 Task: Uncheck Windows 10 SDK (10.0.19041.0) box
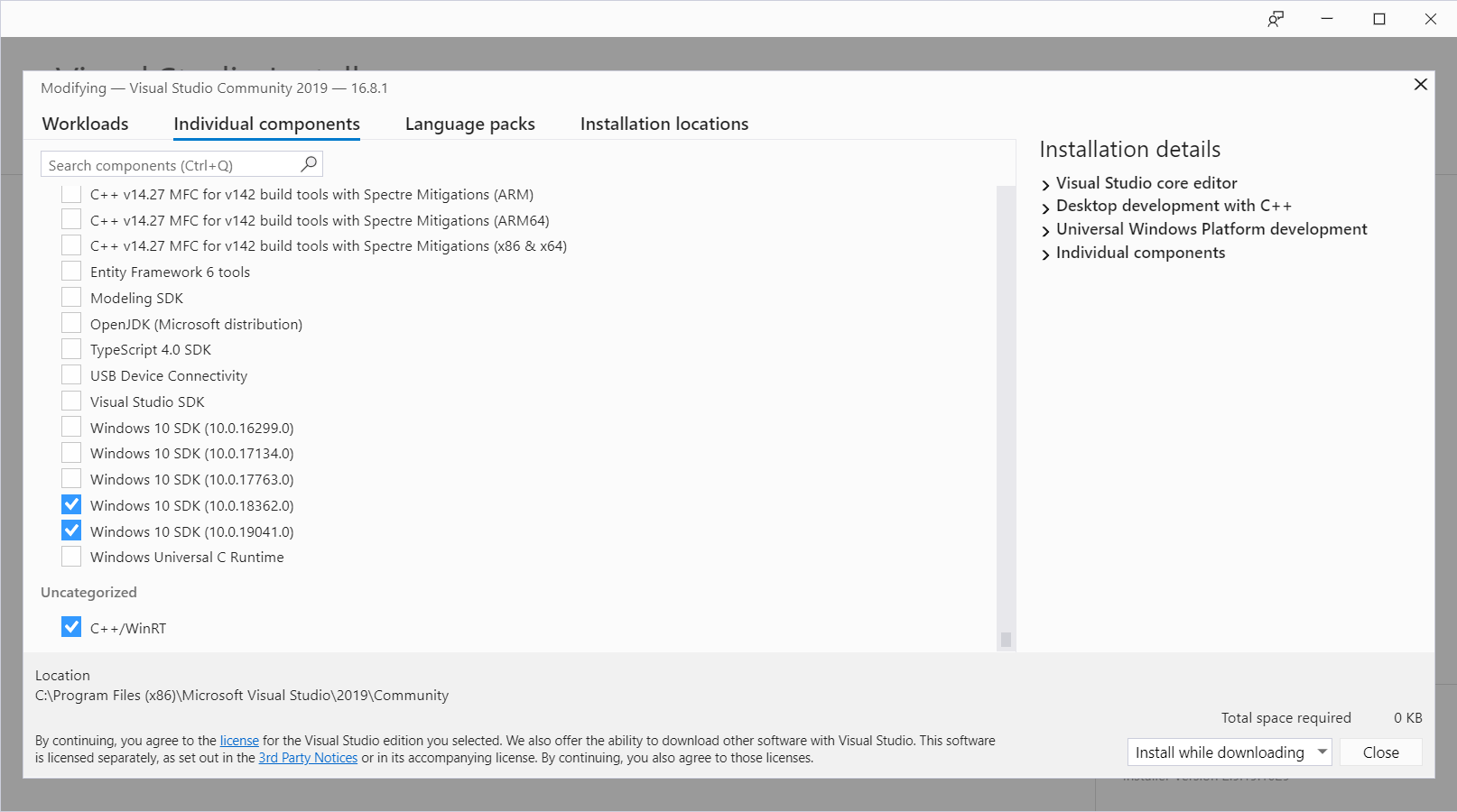71,531
